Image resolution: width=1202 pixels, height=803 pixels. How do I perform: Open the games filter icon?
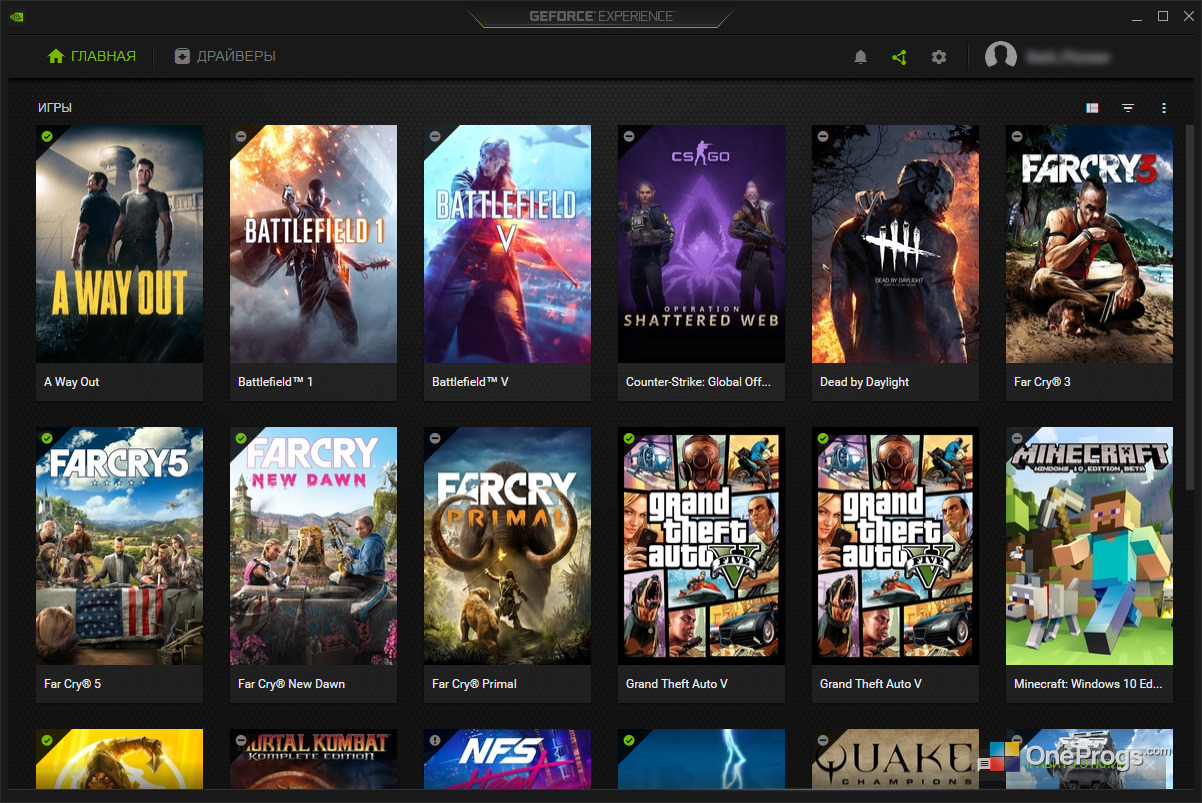point(1128,108)
